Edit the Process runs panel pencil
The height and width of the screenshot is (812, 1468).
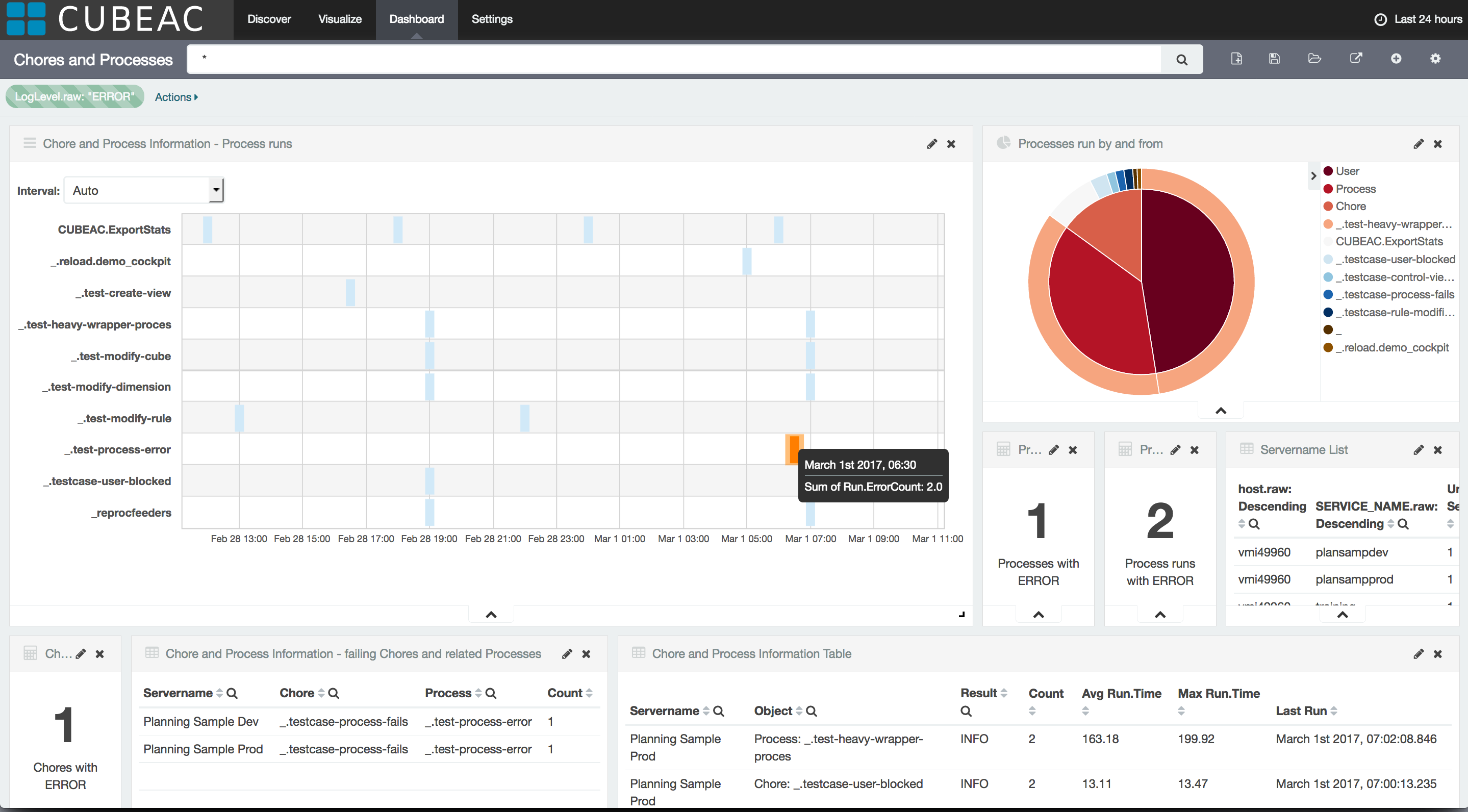tap(932, 144)
